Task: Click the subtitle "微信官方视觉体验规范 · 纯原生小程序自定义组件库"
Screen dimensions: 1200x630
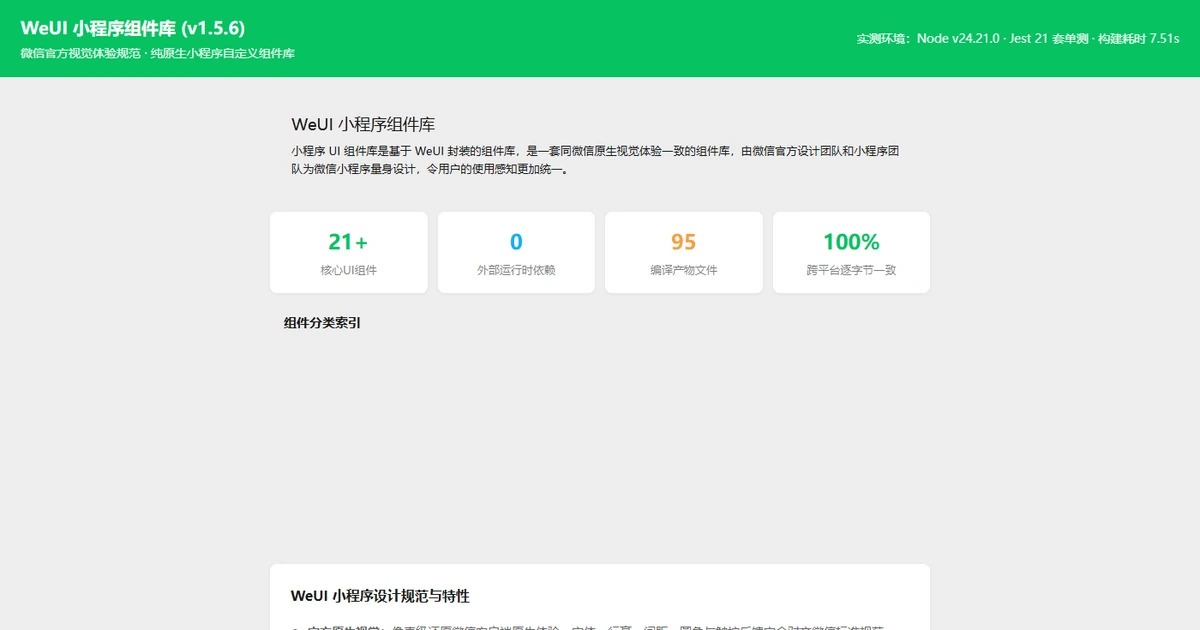Action: pyautogui.click(x=157, y=53)
